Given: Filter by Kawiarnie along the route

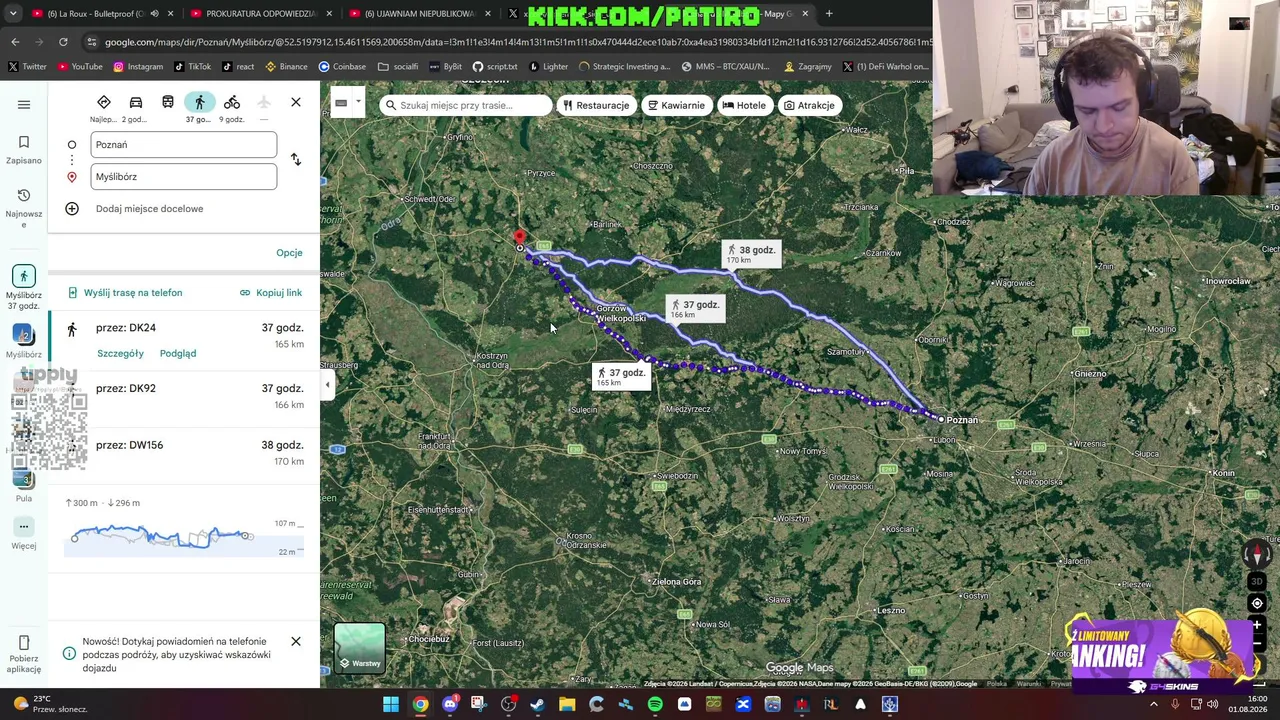Looking at the screenshot, I should pyautogui.click(x=676, y=105).
